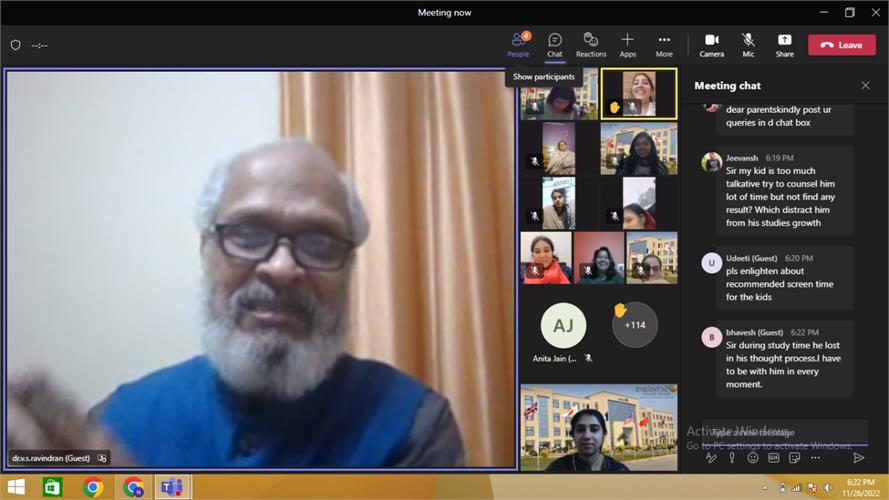Send the chat message

pyautogui.click(x=858, y=458)
